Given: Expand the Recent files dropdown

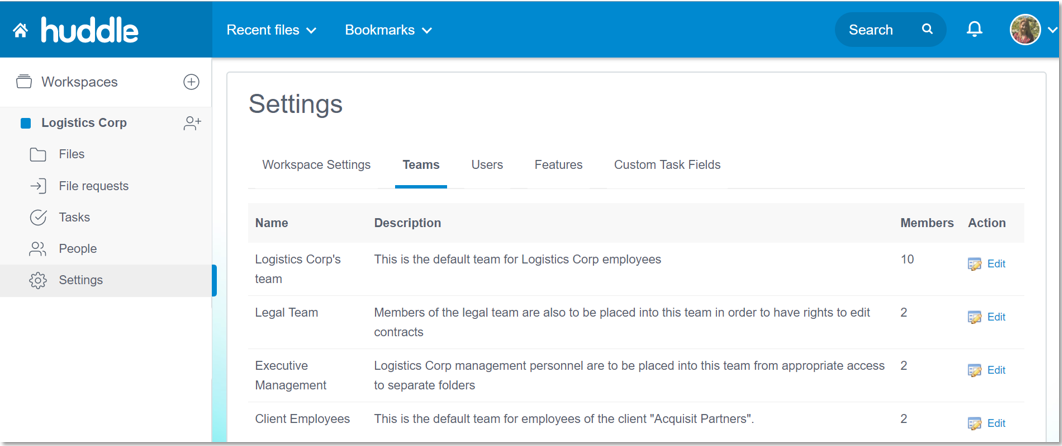Looking at the screenshot, I should (272, 30).
